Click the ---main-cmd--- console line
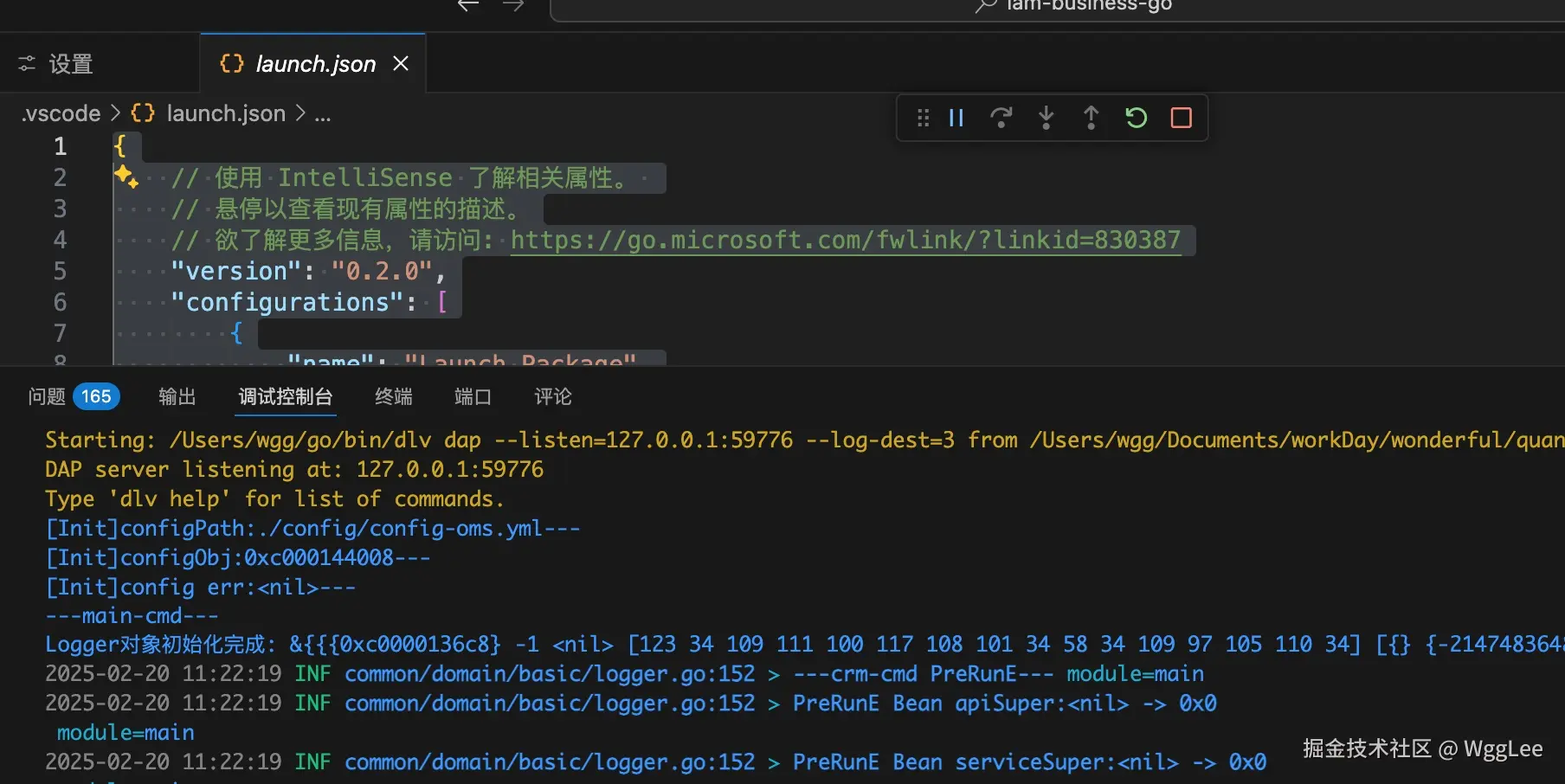The width and height of the screenshot is (1565, 784). [132, 615]
